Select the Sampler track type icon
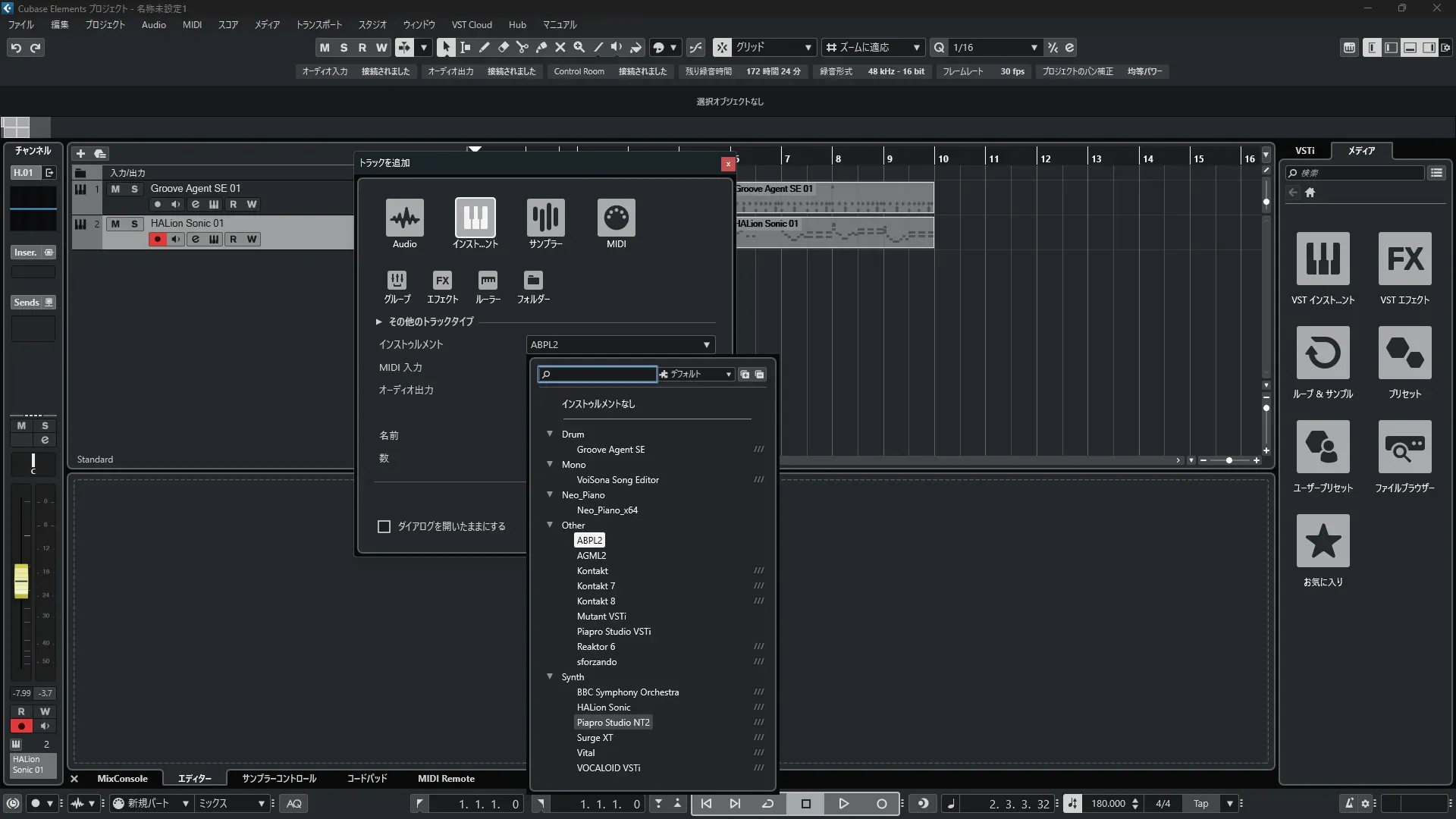Viewport: 1456px width, 819px height. pyautogui.click(x=545, y=218)
